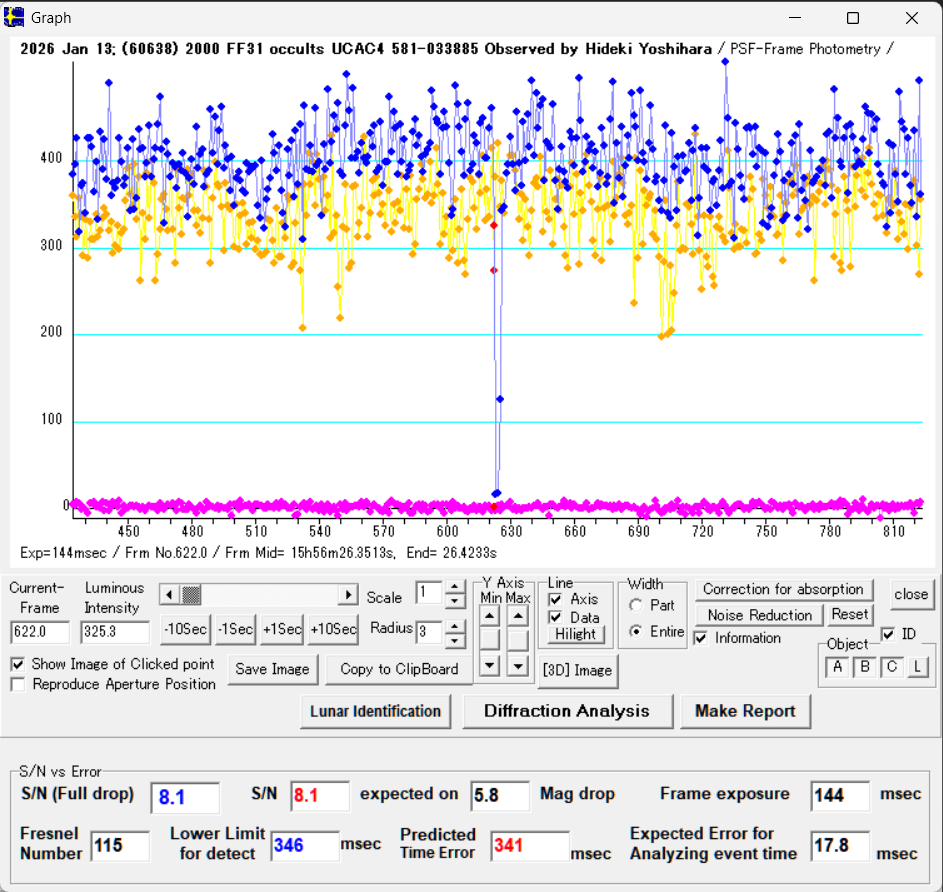The width and height of the screenshot is (943, 892).
Task: Lower Y Axis Max with down arrow
Action: pos(517,664)
